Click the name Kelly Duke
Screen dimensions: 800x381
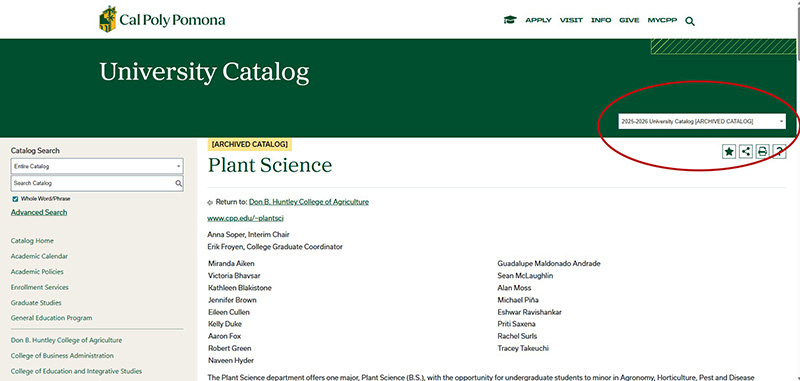(x=225, y=324)
